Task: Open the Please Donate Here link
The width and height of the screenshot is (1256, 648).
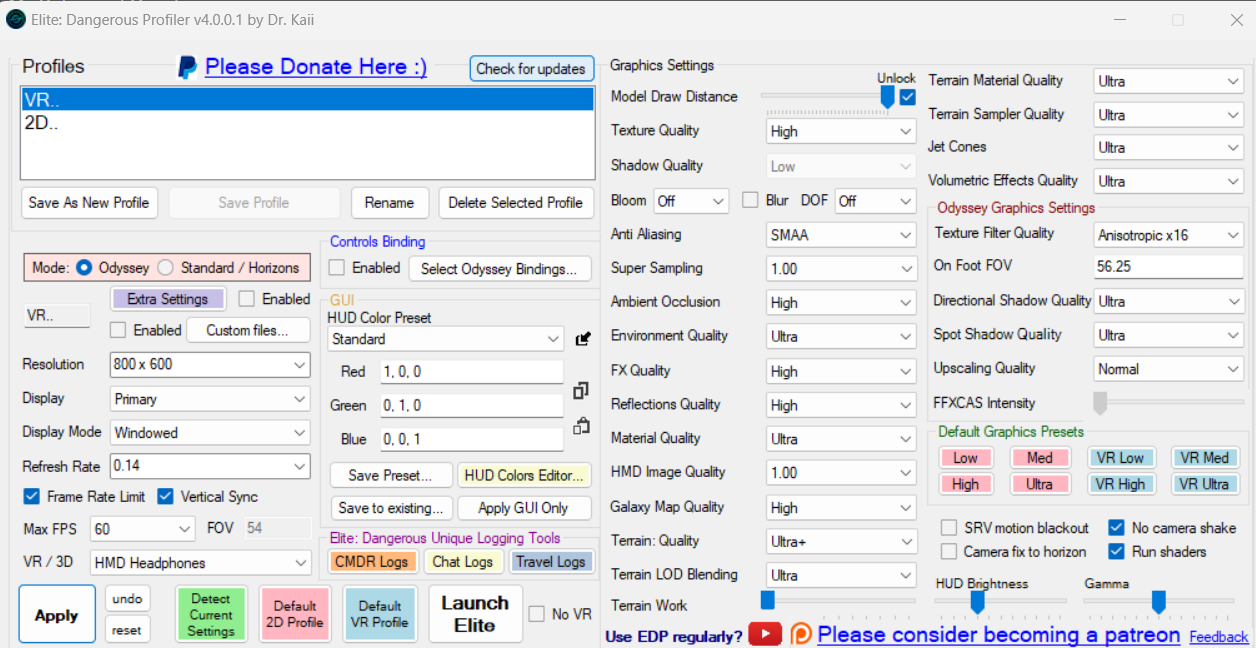Action: point(316,67)
